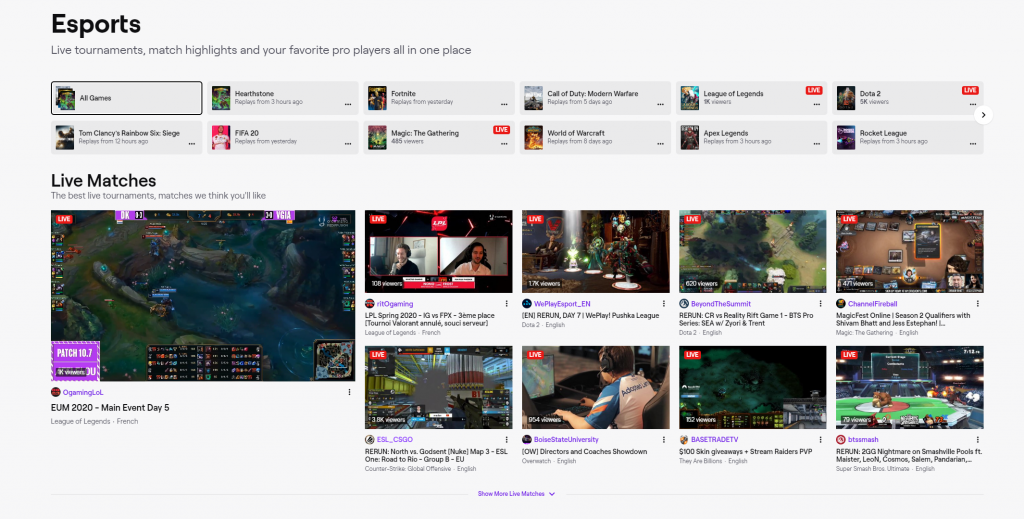
Task: Open the btssmash channel link
Action: click(863, 439)
